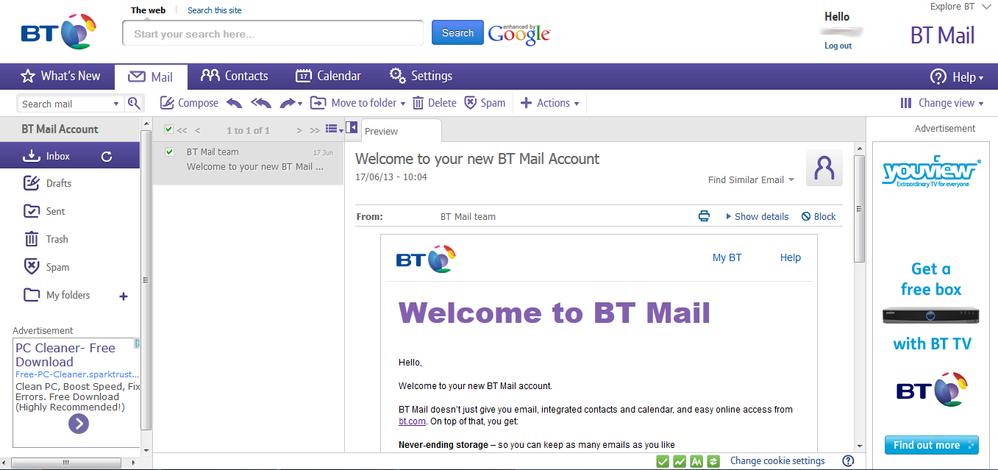Screen dimensions: 998x470
Task: Open the Help dropdown in navigation bar
Action: click(957, 77)
